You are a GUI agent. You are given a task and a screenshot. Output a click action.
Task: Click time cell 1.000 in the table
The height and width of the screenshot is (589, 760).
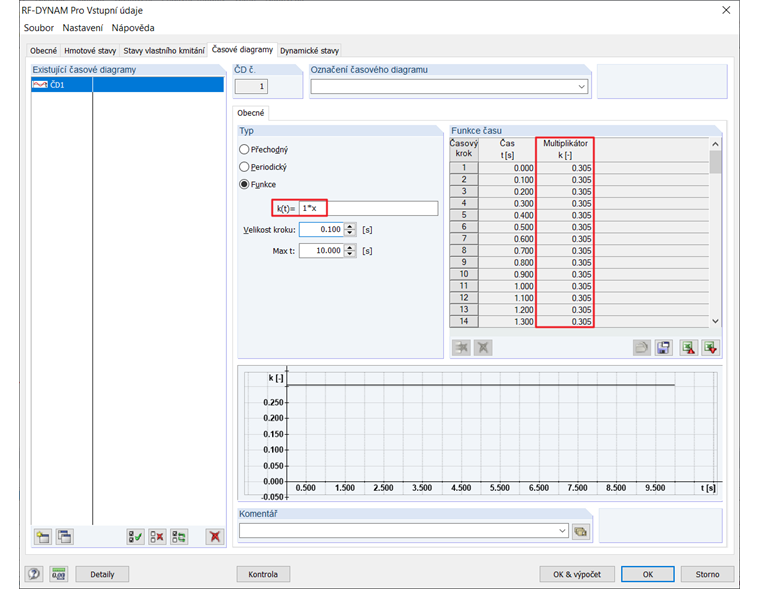point(507,286)
